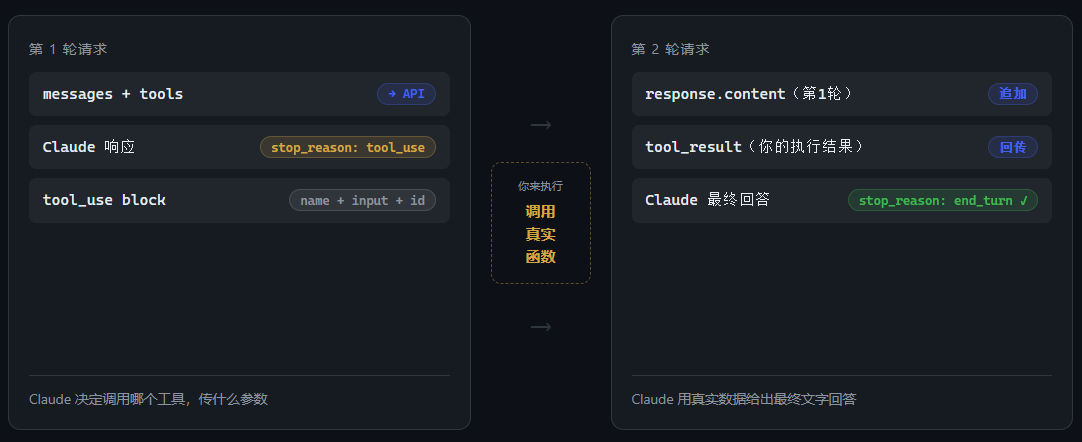
Task: Click the 'Claude 响应' row label
Action: (88, 147)
